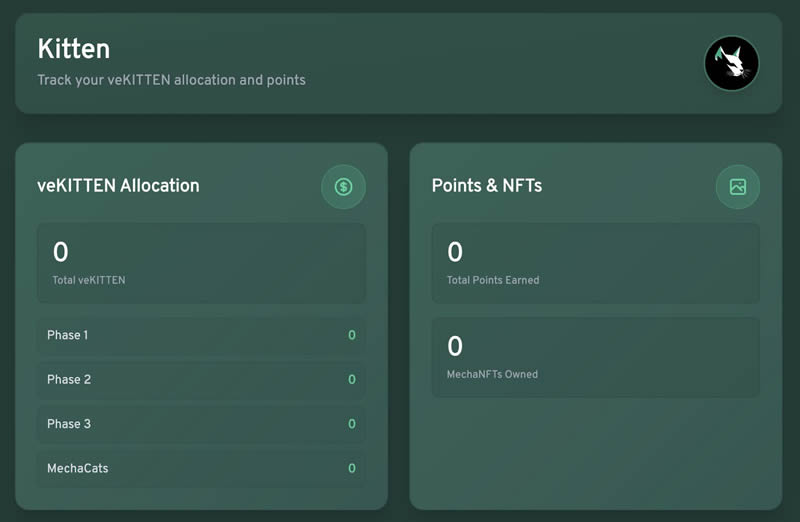Click the 'Total veKITTEN' caption text
Screen dimensions: 800x522
(89, 281)
